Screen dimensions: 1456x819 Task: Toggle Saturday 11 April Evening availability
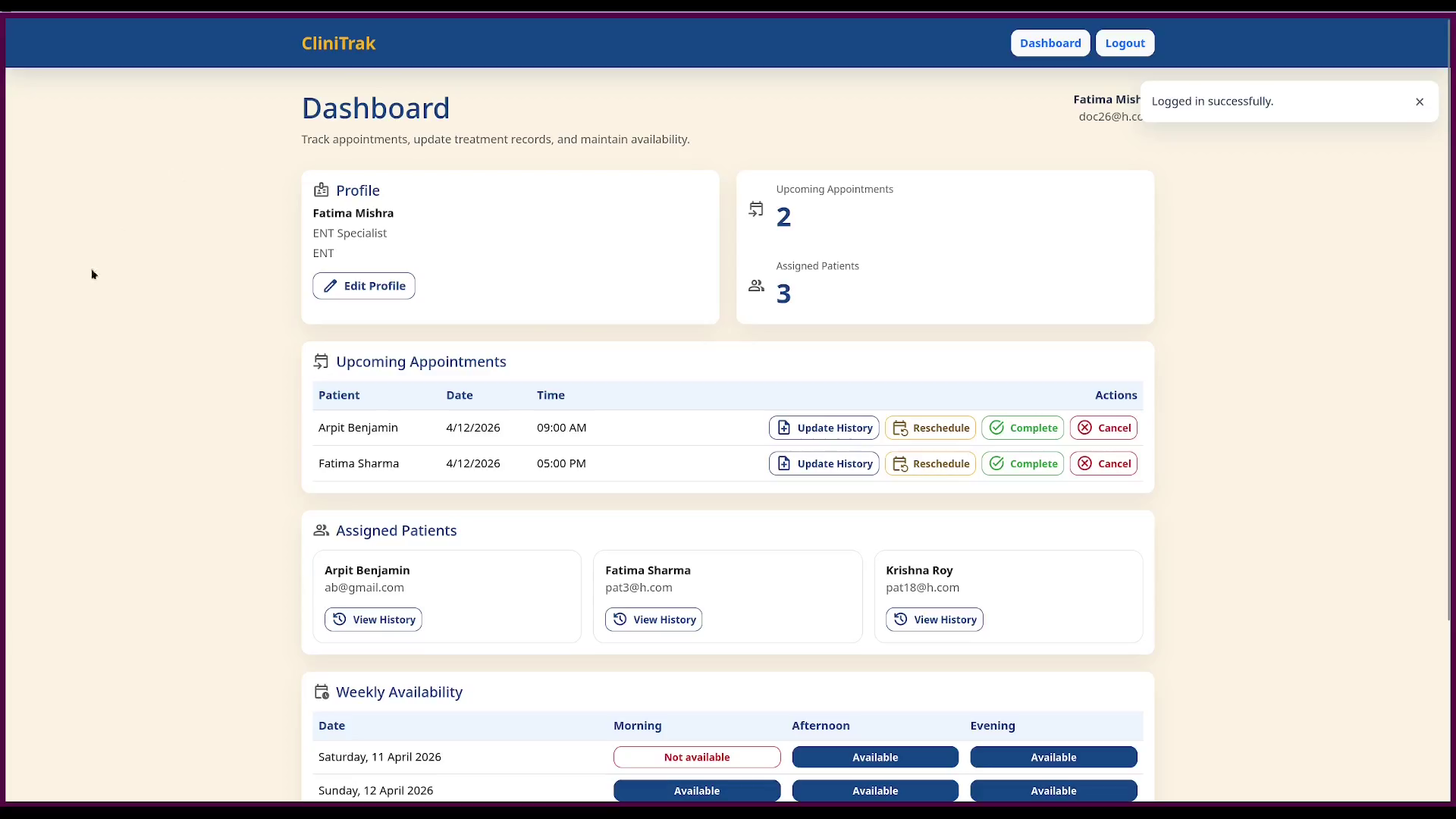point(1053,757)
